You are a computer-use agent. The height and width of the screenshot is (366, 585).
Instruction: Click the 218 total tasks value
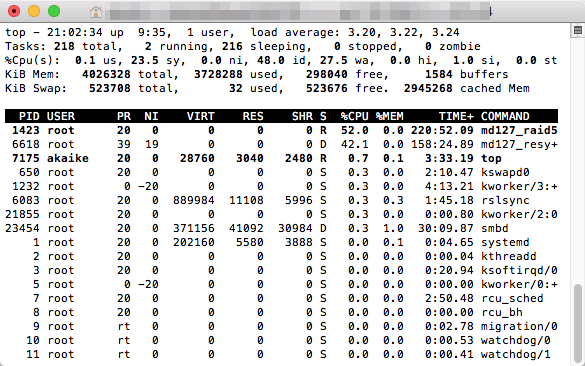[x=64, y=46]
